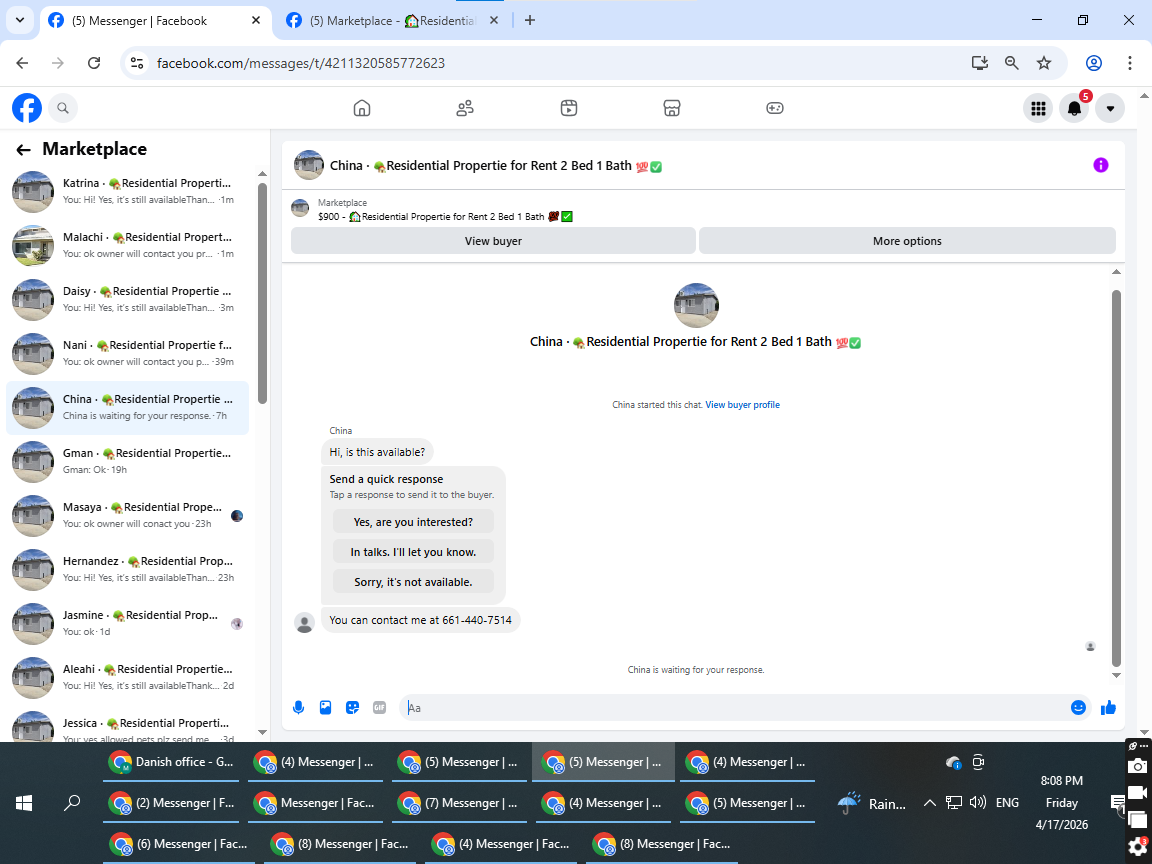1152x864 pixels.
Task: Send quick response Yes, are you interested?
Action: click(x=413, y=522)
